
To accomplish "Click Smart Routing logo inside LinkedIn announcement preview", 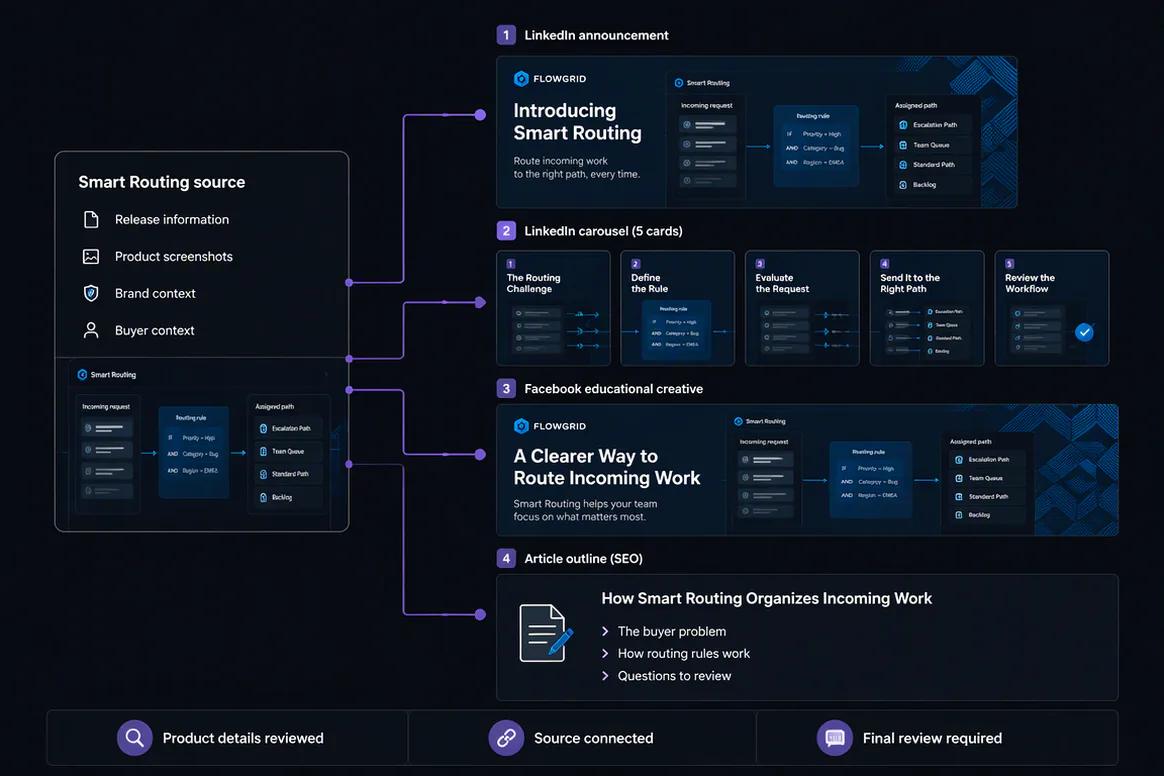I will coord(679,83).
